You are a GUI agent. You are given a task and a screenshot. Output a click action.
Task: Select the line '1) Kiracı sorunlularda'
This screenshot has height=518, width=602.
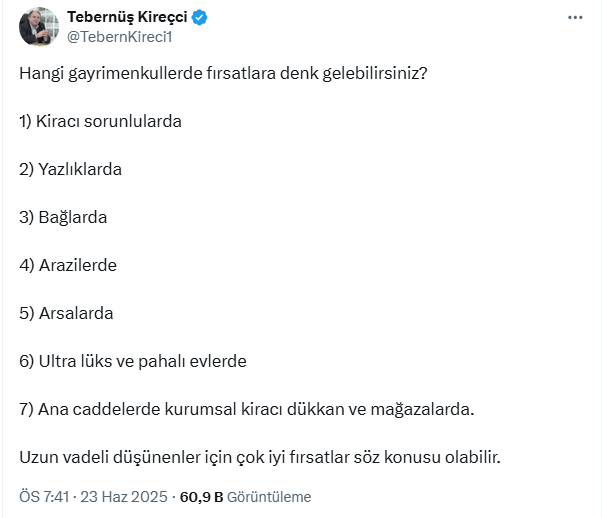point(100,122)
